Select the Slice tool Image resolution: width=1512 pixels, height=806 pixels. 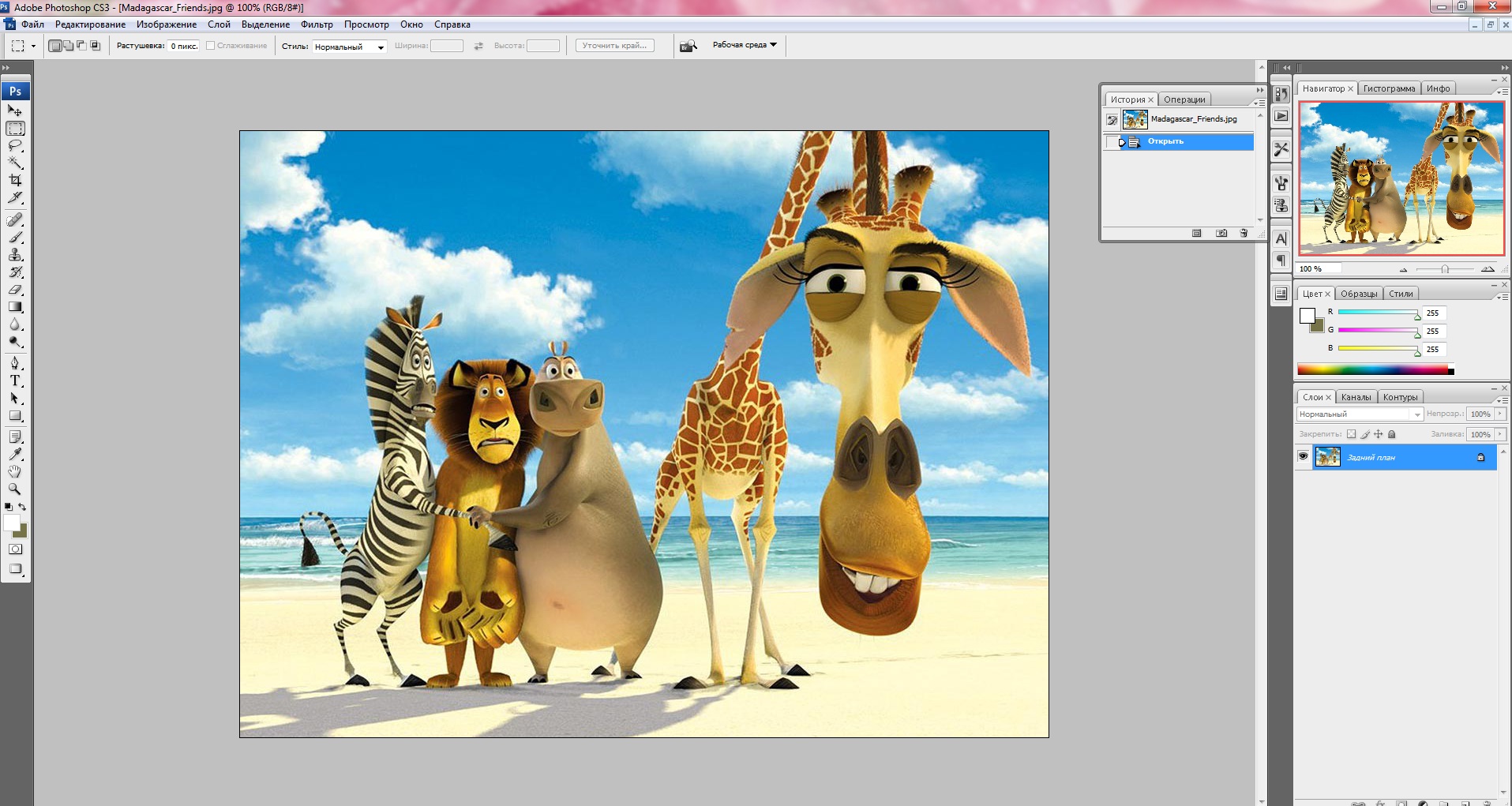tap(15, 197)
